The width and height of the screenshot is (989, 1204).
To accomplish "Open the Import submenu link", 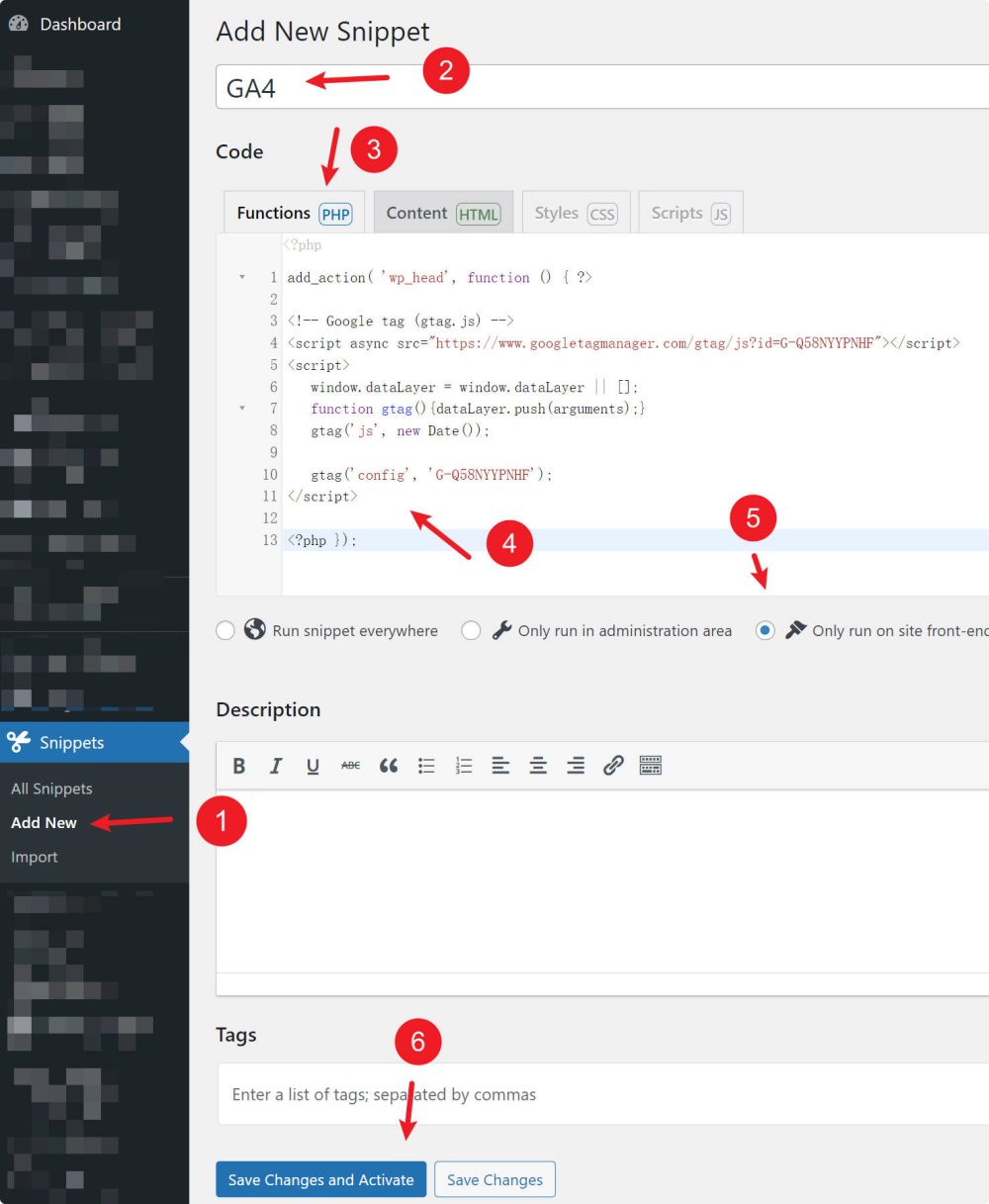I will pos(35,857).
